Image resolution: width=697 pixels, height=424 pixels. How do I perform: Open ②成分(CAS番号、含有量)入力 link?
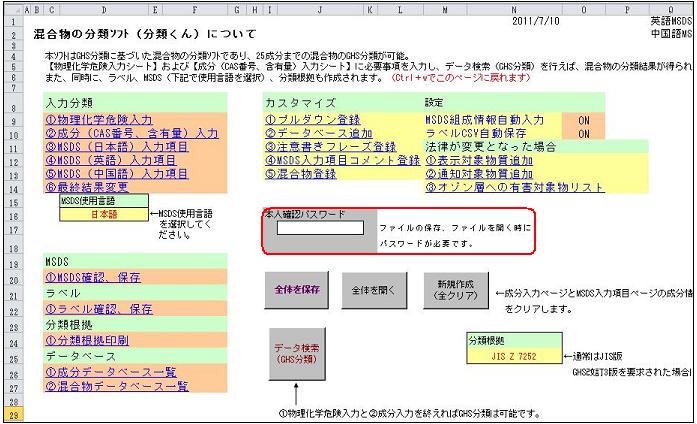132,133
